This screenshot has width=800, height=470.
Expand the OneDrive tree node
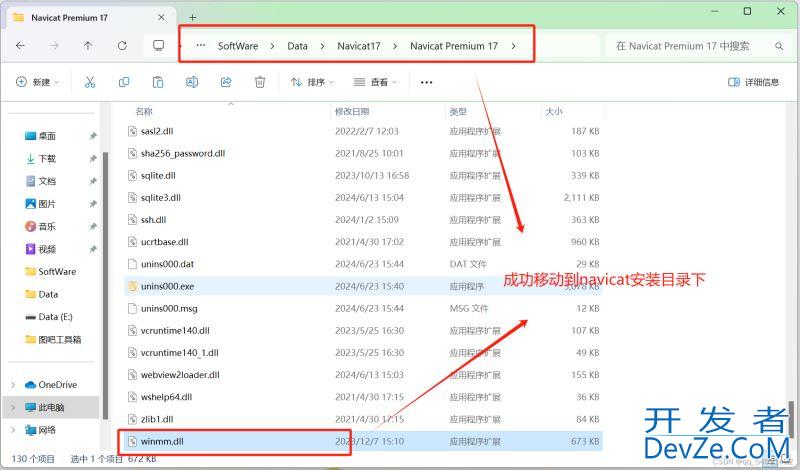click(x=13, y=385)
